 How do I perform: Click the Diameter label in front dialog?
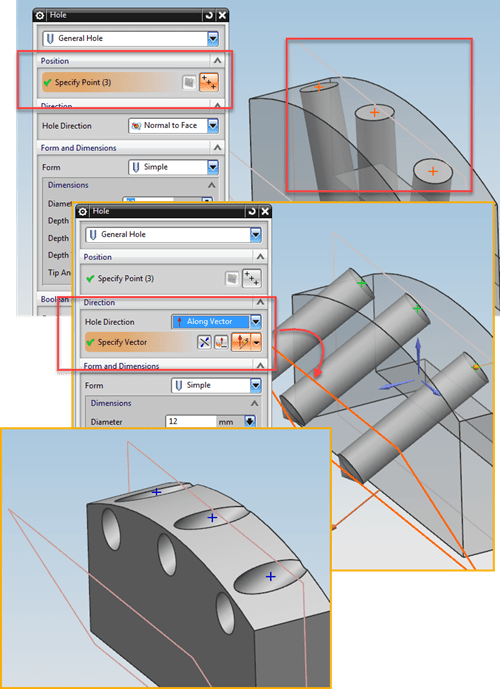107,422
